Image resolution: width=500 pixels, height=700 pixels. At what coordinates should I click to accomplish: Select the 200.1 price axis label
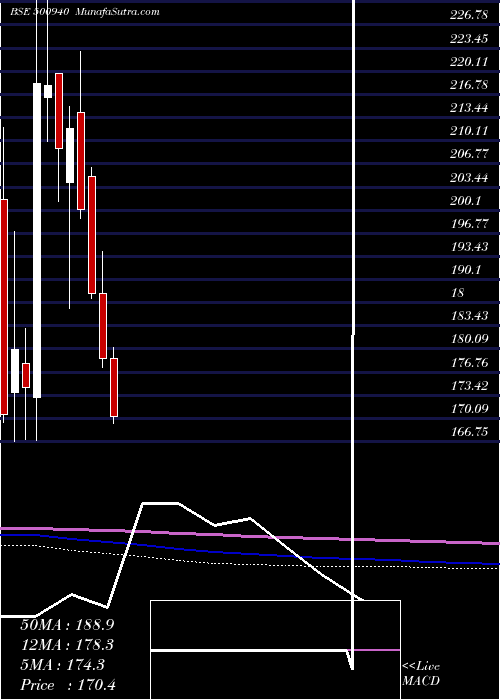(466, 201)
